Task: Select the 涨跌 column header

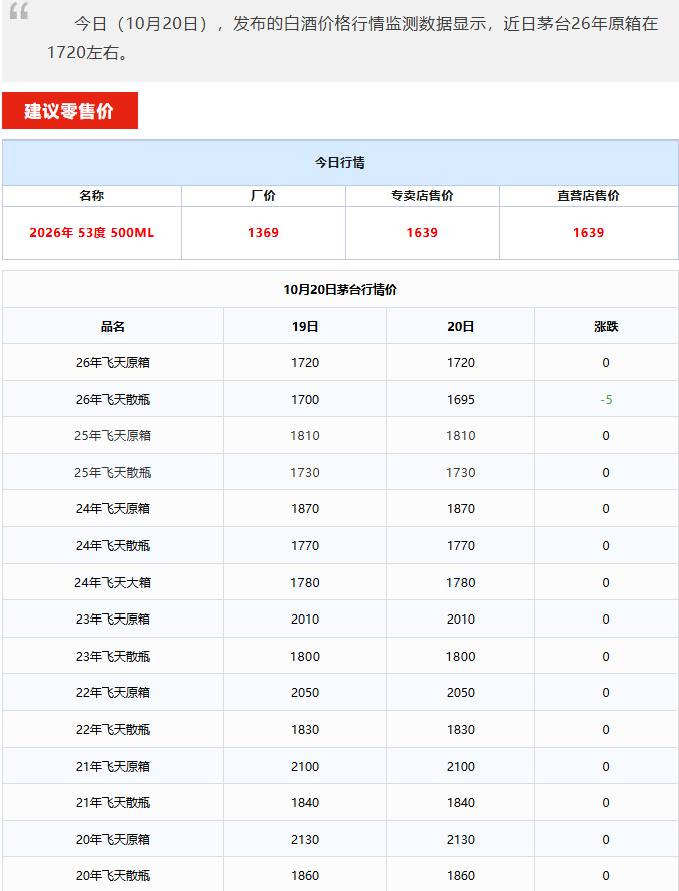Action: coord(606,327)
